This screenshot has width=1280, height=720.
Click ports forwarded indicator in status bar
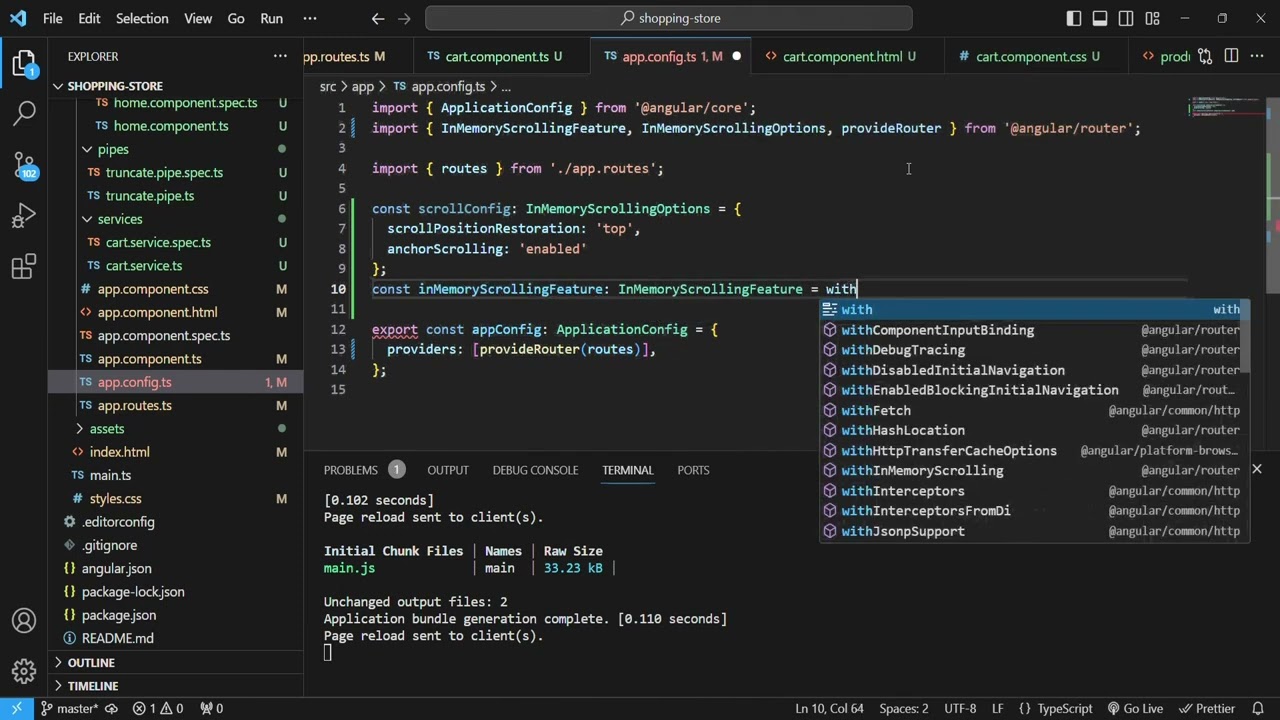[x=212, y=708]
